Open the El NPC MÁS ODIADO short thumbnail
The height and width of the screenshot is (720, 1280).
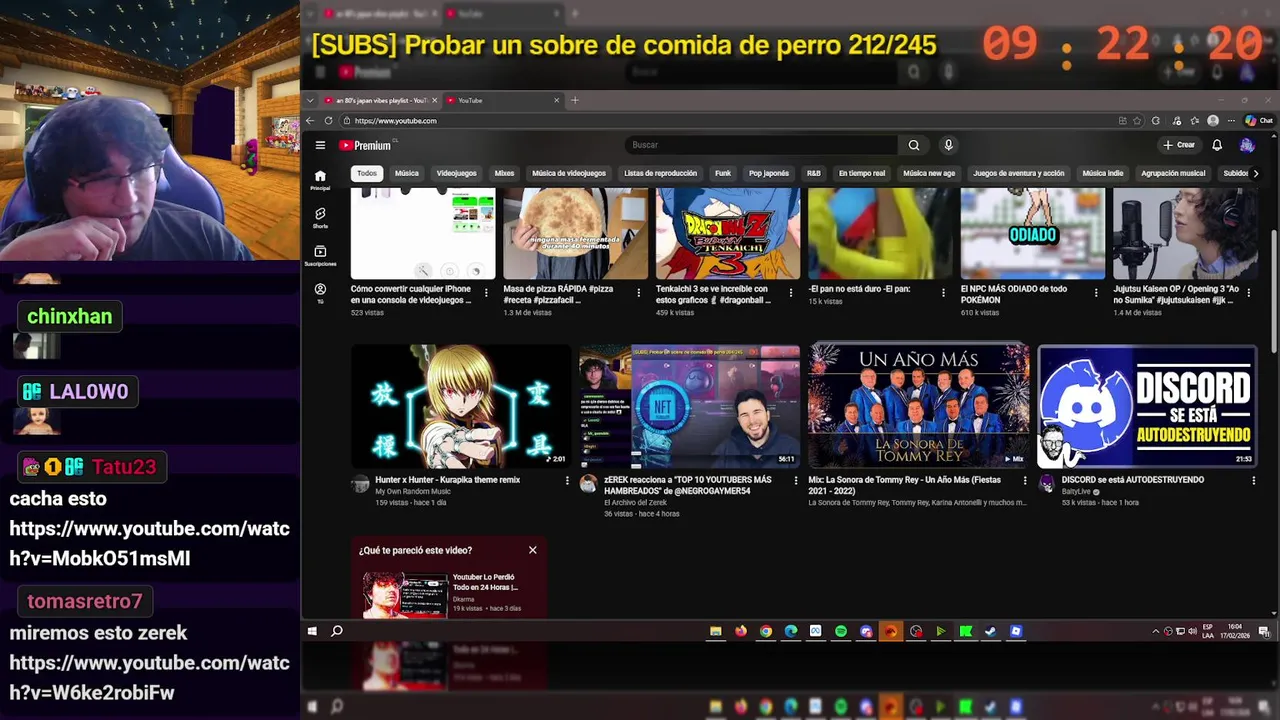click(1033, 233)
